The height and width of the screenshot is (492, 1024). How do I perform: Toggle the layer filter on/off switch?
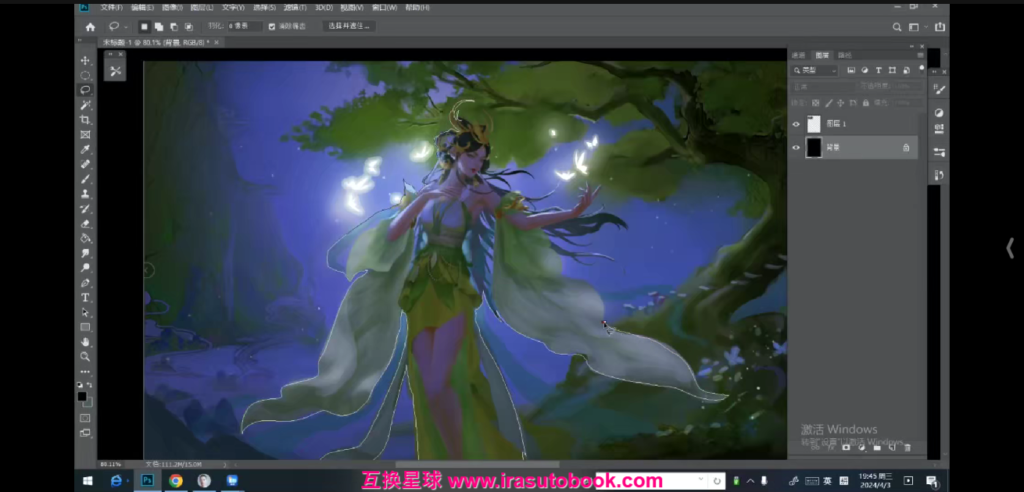click(921, 68)
